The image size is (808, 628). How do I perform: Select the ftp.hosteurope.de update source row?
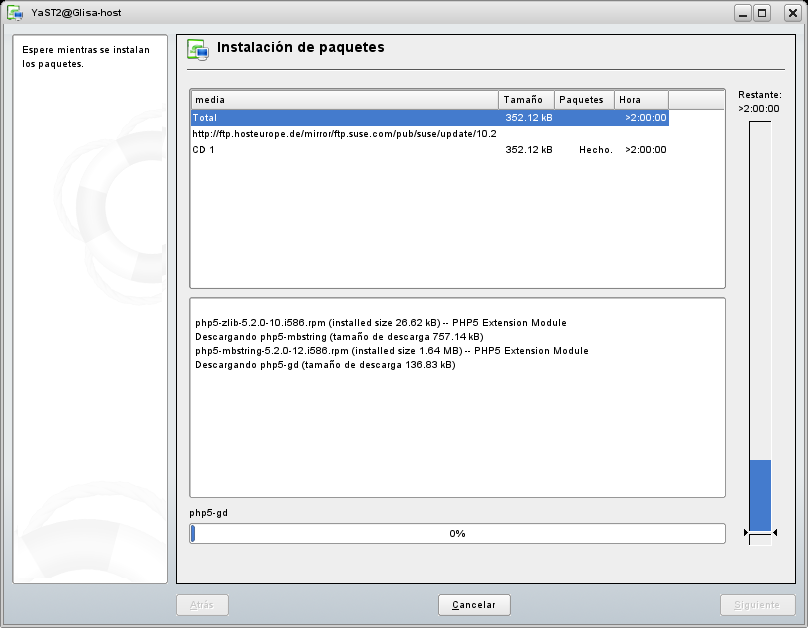(x=344, y=134)
